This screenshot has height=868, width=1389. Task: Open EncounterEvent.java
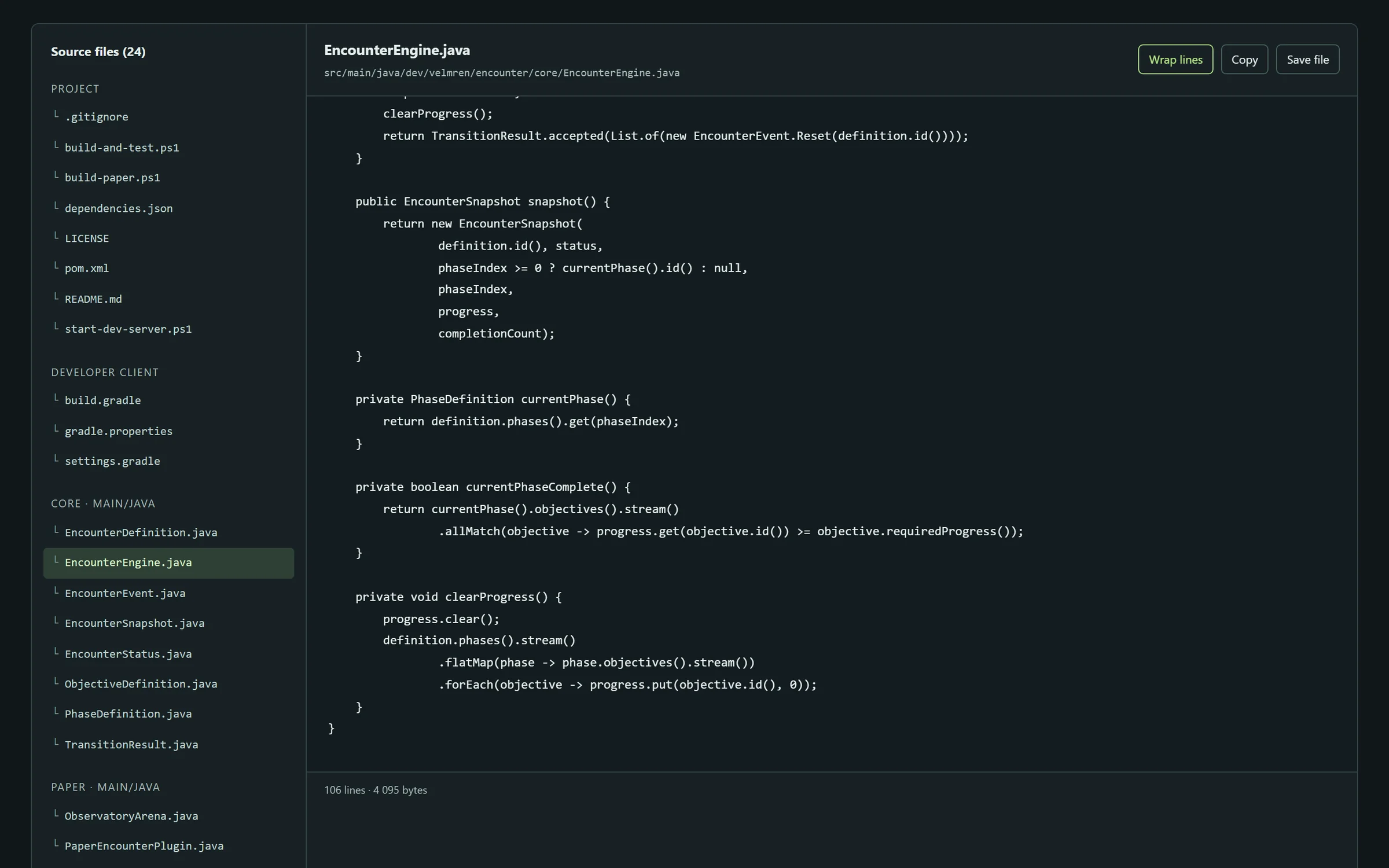[168, 593]
